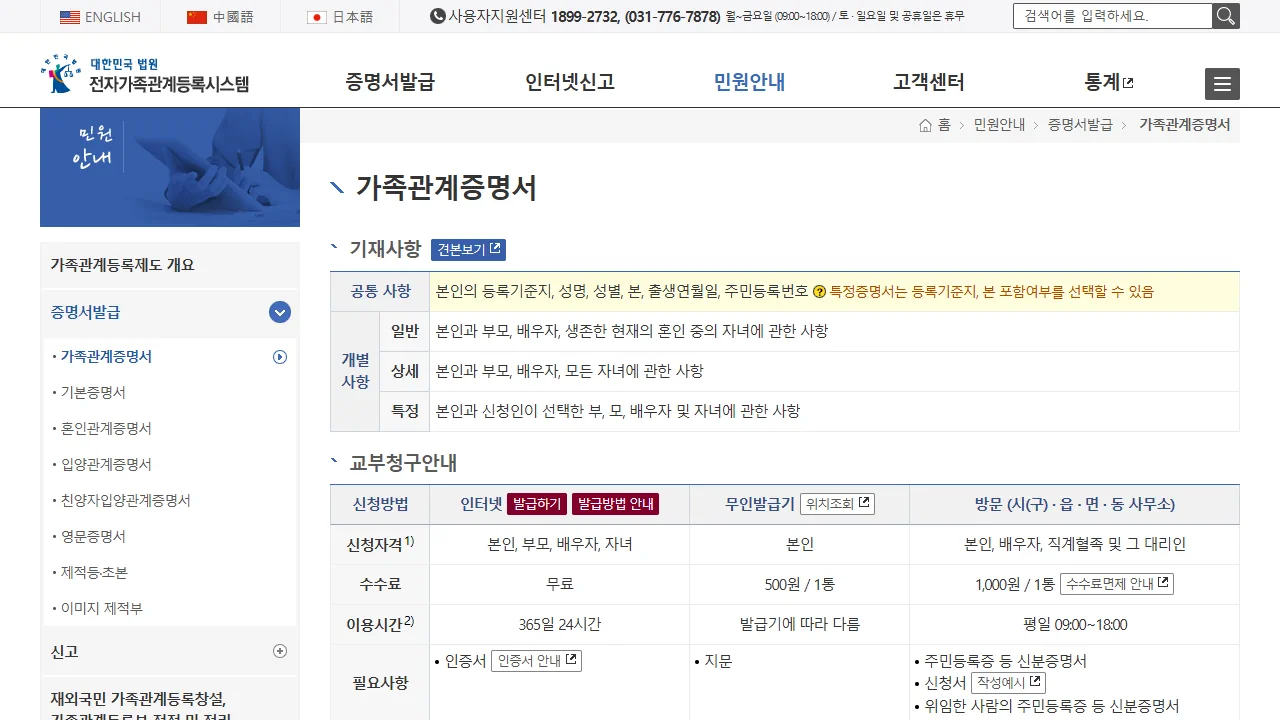Click 500원 / 1통 fee cell
The width and height of the screenshot is (1280, 720).
point(799,584)
